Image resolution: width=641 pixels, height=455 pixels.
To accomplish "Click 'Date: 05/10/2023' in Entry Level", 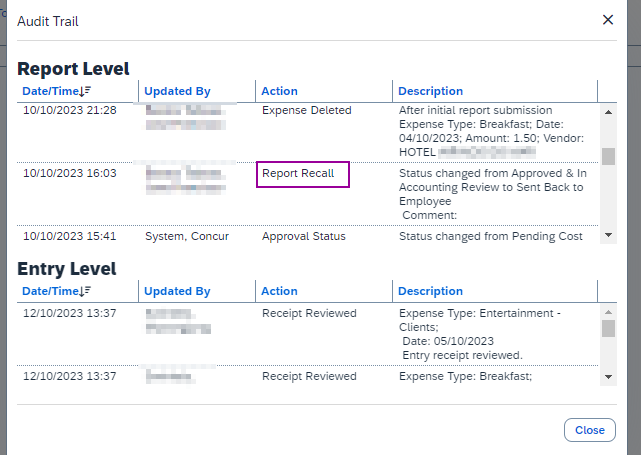I will pyautogui.click(x=448, y=341).
